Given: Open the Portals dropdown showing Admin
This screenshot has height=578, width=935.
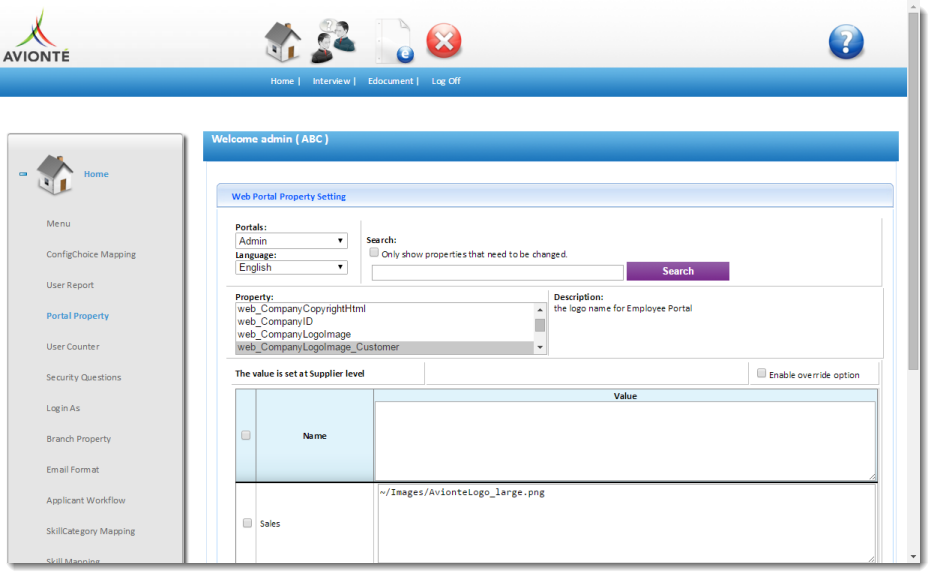Looking at the screenshot, I should (291, 241).
